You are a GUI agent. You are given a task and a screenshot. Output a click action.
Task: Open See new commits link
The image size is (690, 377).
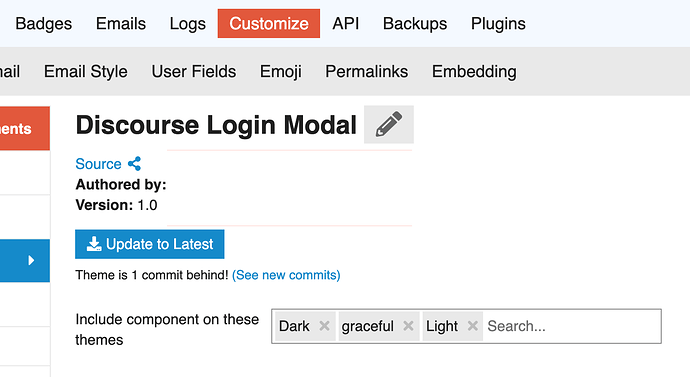pos(286,275)
